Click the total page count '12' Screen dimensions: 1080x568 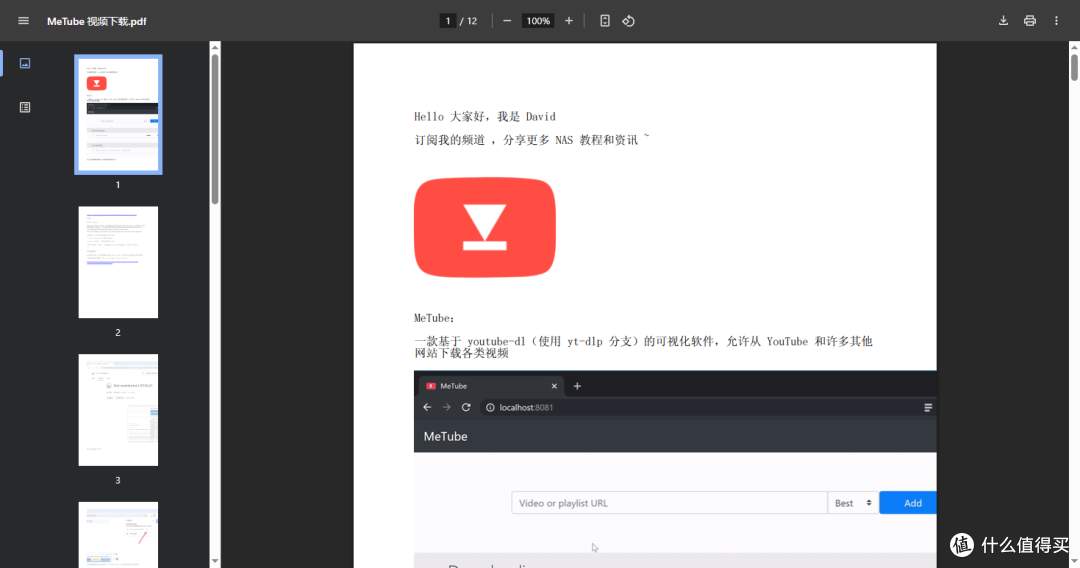pos(472,21)
